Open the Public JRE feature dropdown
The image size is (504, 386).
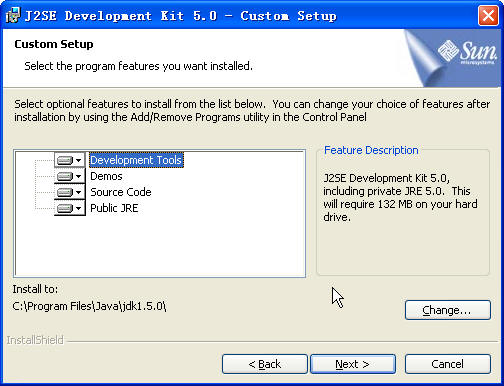pyautogui.click(x=70, y=208)
